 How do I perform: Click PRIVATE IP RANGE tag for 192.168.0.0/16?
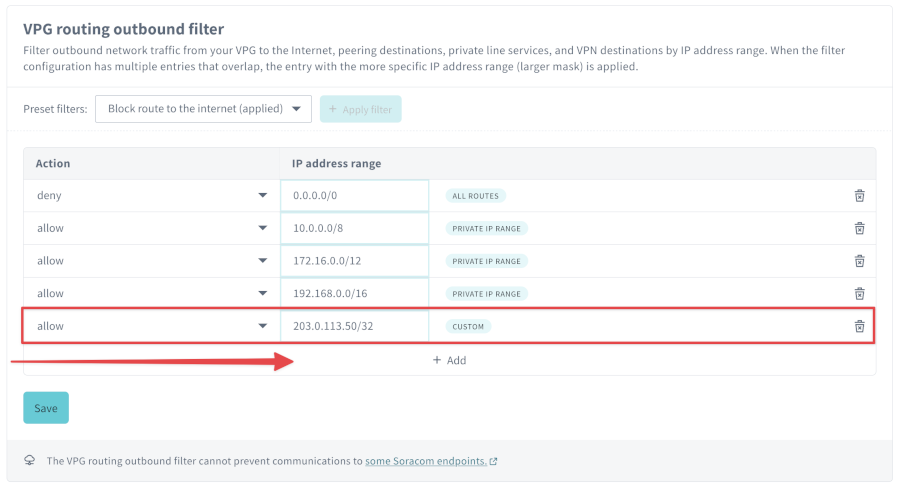486,294
